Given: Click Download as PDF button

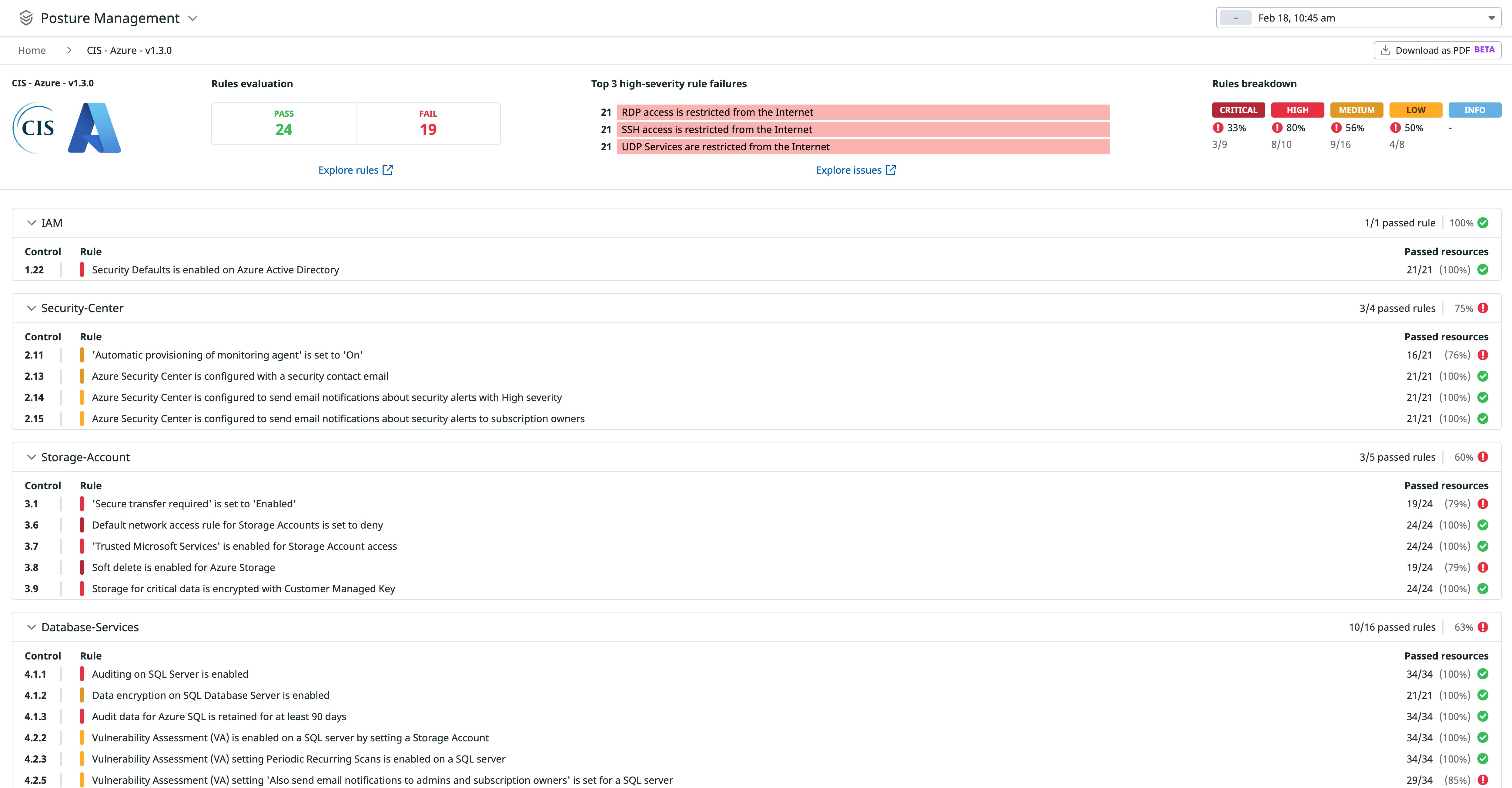Looking at the screenshot, I should click(1437, 50).
